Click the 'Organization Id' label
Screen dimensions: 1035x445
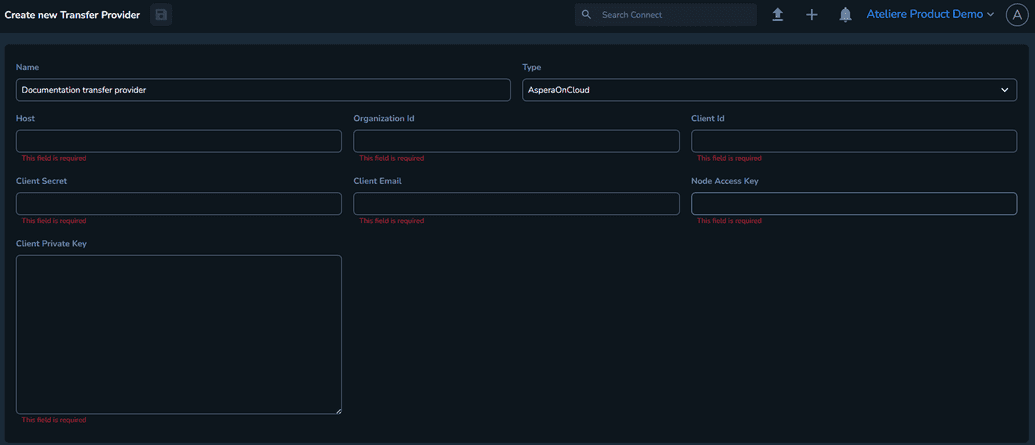click(x=384, y=119)
